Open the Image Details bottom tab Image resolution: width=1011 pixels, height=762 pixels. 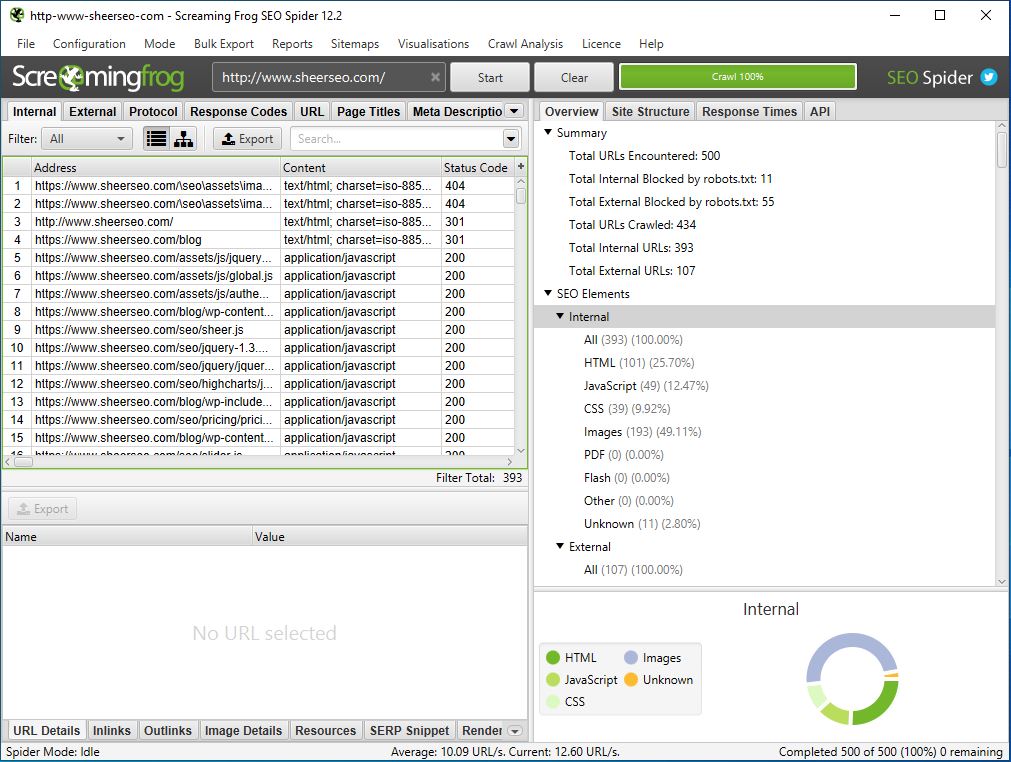(243, 730)
